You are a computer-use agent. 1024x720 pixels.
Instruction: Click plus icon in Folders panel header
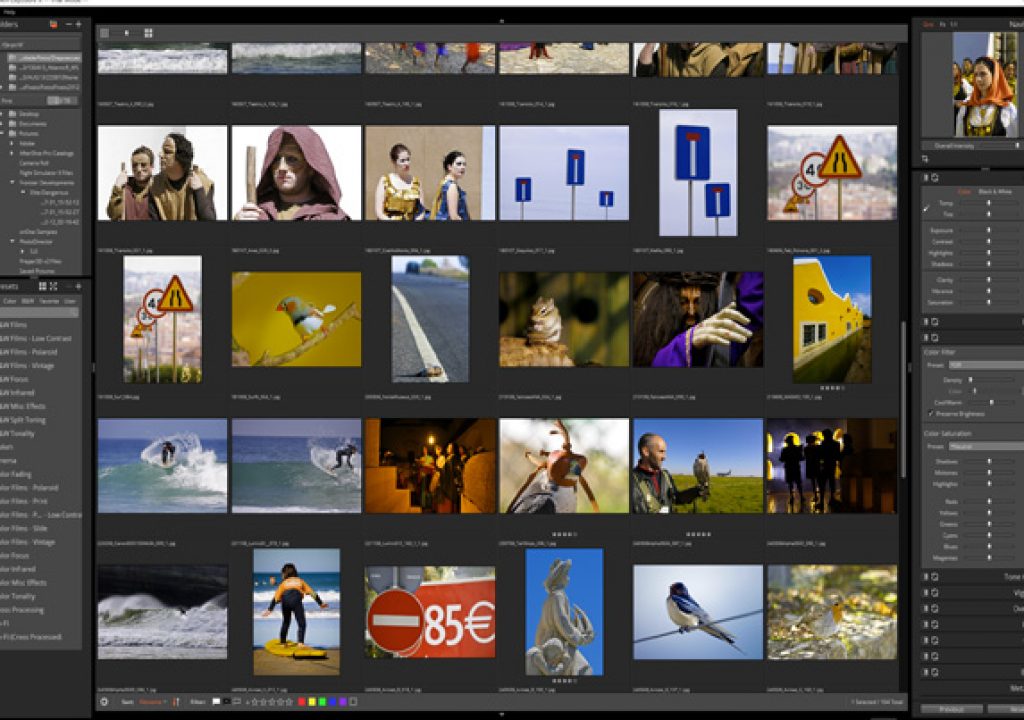[x=78, y=24]
